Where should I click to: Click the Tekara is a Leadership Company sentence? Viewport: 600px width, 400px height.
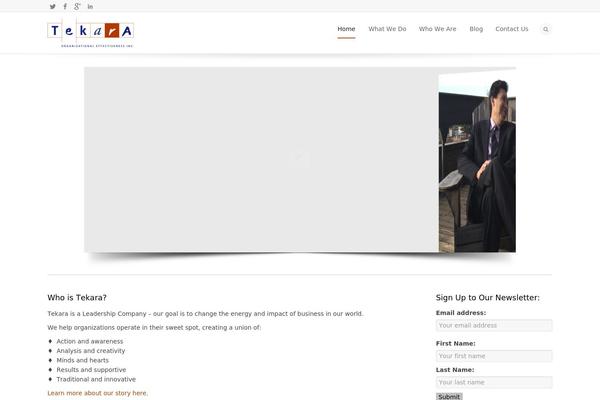coord(205,313)
